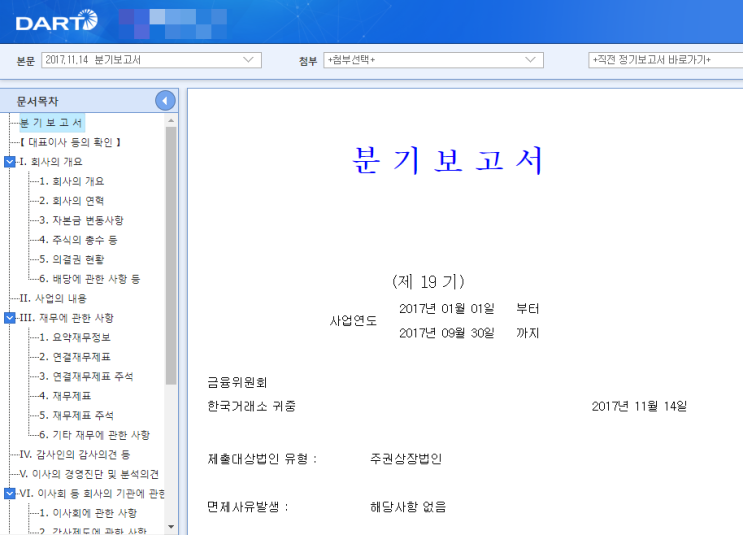Click the 주권상장법인 value
This screenshot has width=743, height=535.
coord(406,459)
